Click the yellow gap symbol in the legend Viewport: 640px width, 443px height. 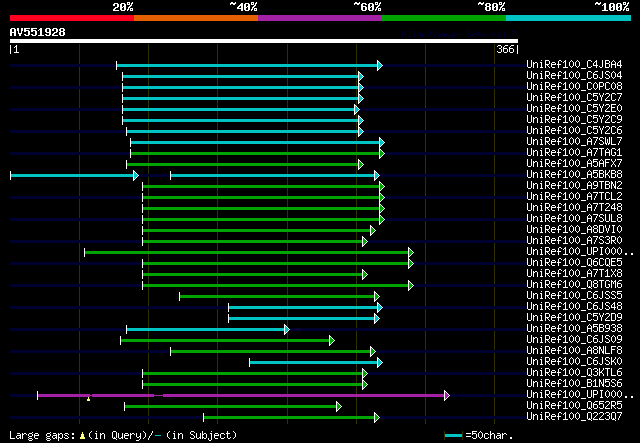pyautogui.click(x=82, y=436)
